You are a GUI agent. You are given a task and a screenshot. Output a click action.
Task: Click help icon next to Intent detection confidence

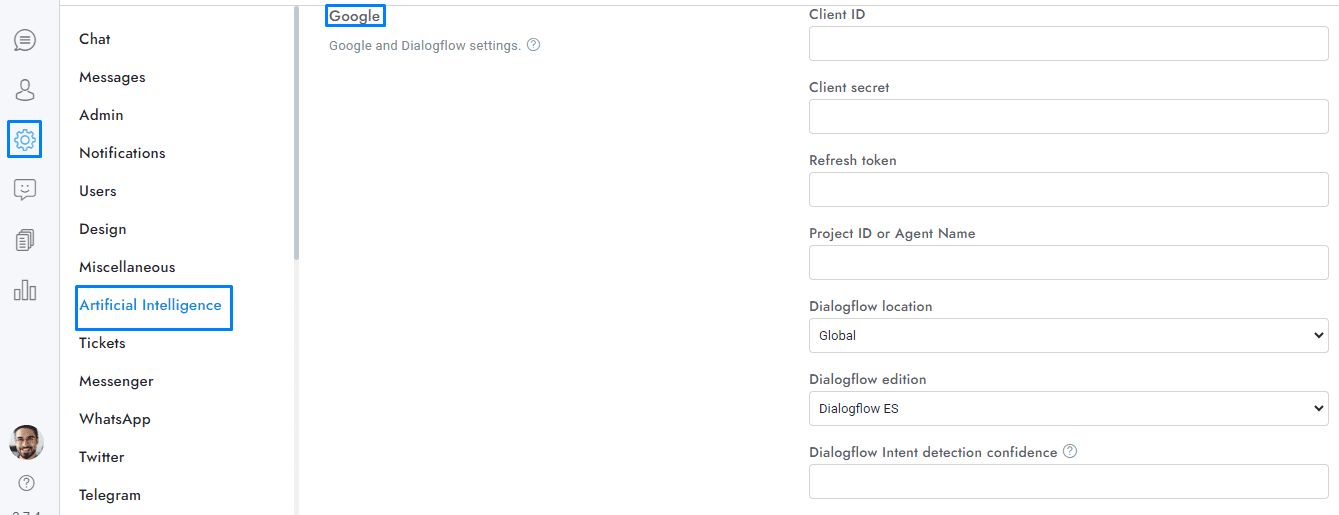[1070, 452]
